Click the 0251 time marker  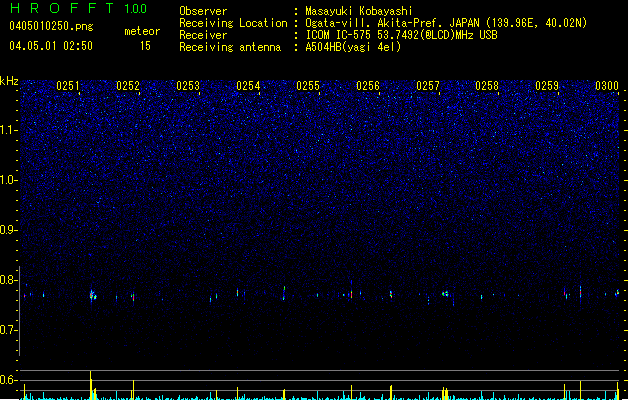68,86
